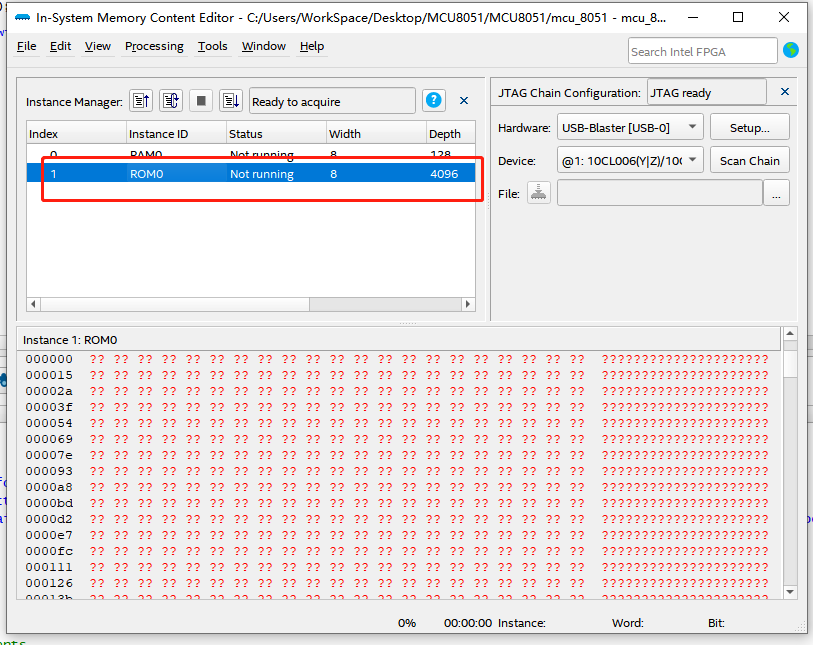Close the JTAG Chain Configuration panel
Viewport: 813px width, 645px height.
click(x=785, y=92)
